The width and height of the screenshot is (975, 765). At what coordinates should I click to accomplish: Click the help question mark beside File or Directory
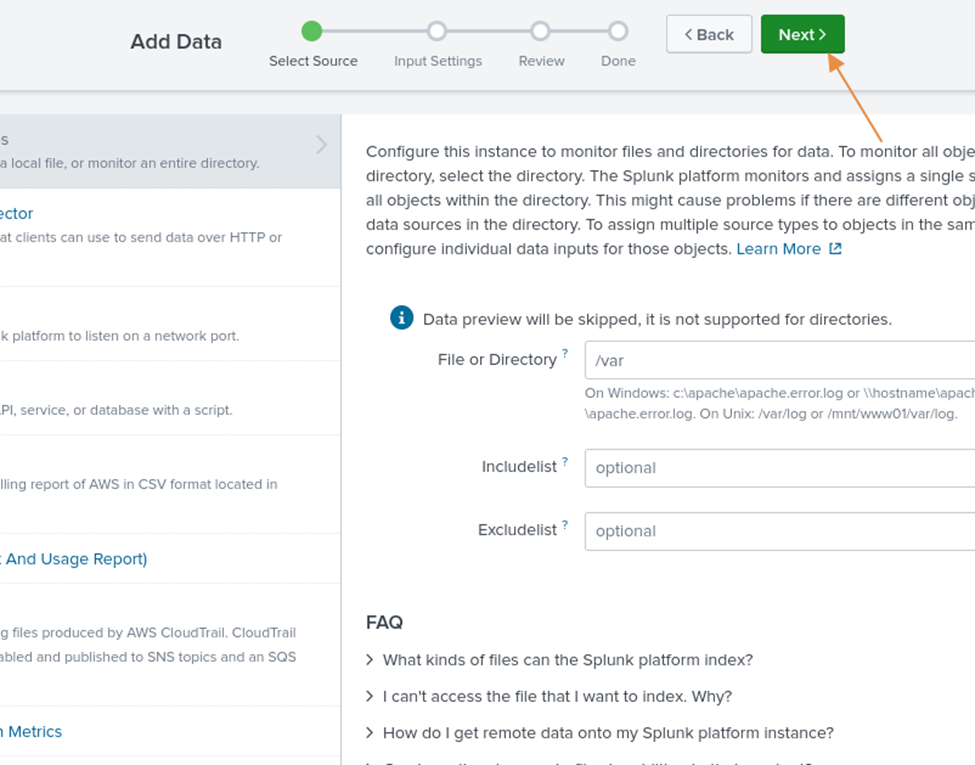click(x=564, y=352)
